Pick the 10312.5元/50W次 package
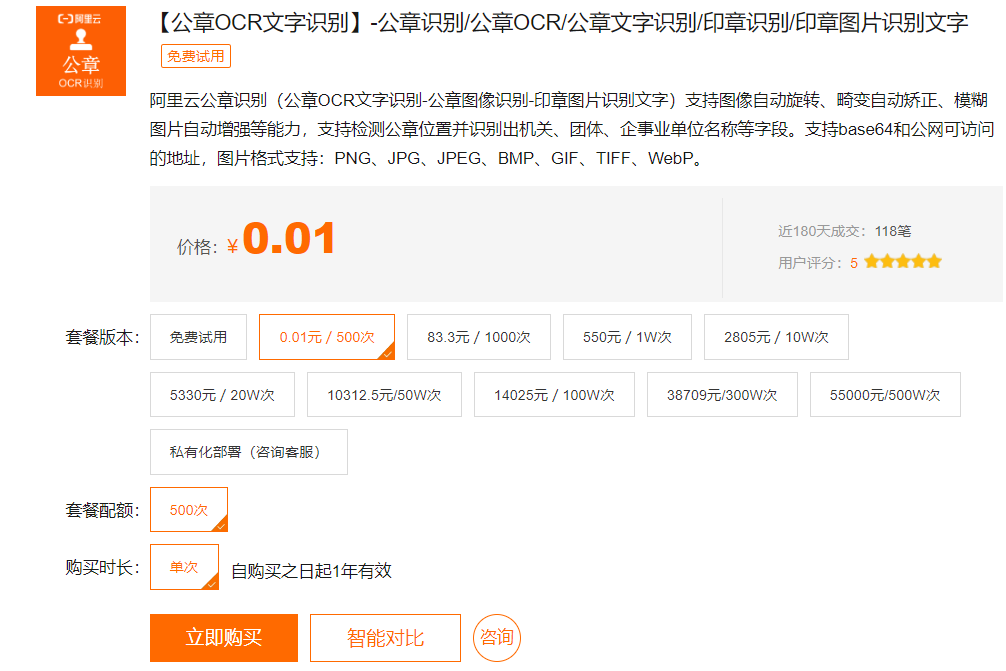Screen dimensions: 1006x671 [x=384, y=395]
